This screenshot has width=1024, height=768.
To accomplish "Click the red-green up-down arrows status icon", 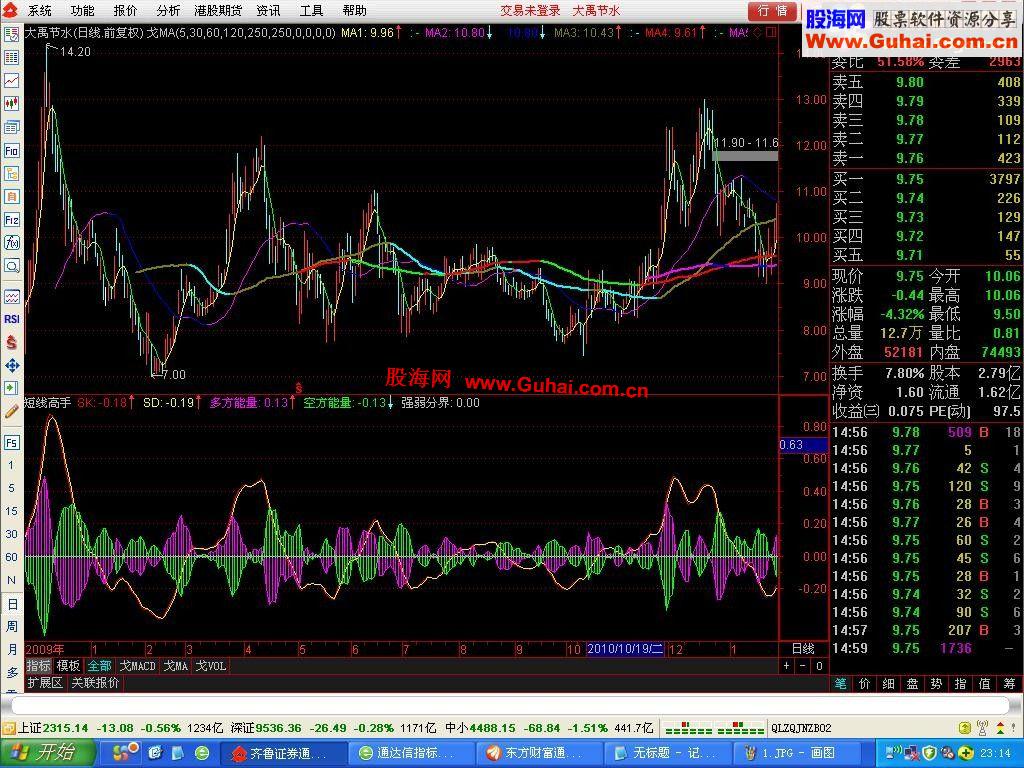I will 1001,728.
